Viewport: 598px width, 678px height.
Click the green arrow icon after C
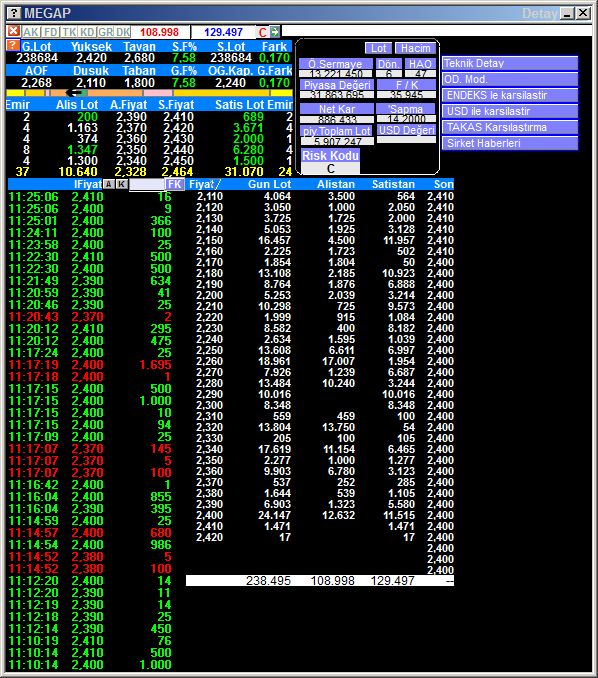[x=275, y=32]
